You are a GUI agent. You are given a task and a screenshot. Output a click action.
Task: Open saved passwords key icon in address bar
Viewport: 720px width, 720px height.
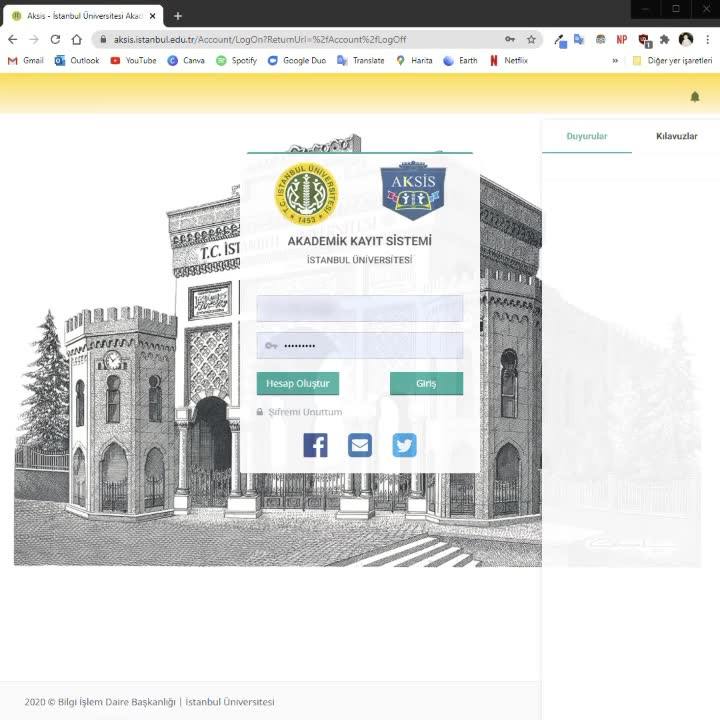click(510, 39)
